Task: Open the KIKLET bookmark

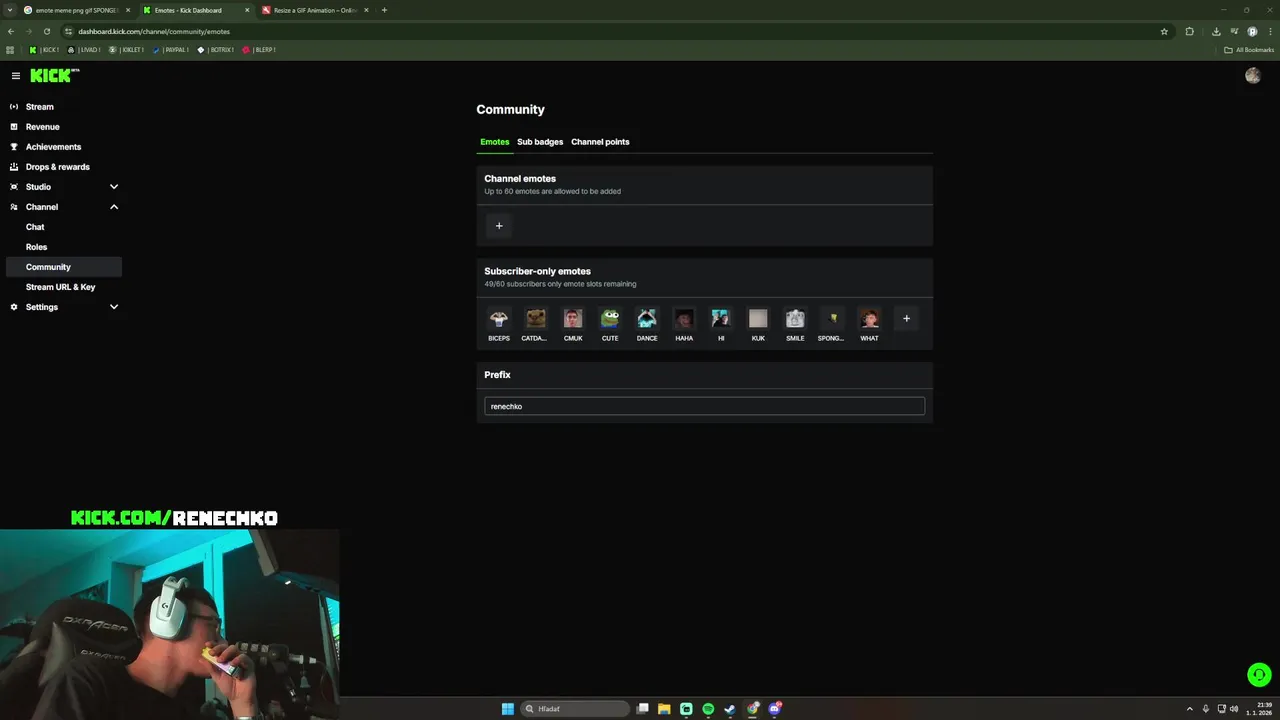Action: (127, 50)
